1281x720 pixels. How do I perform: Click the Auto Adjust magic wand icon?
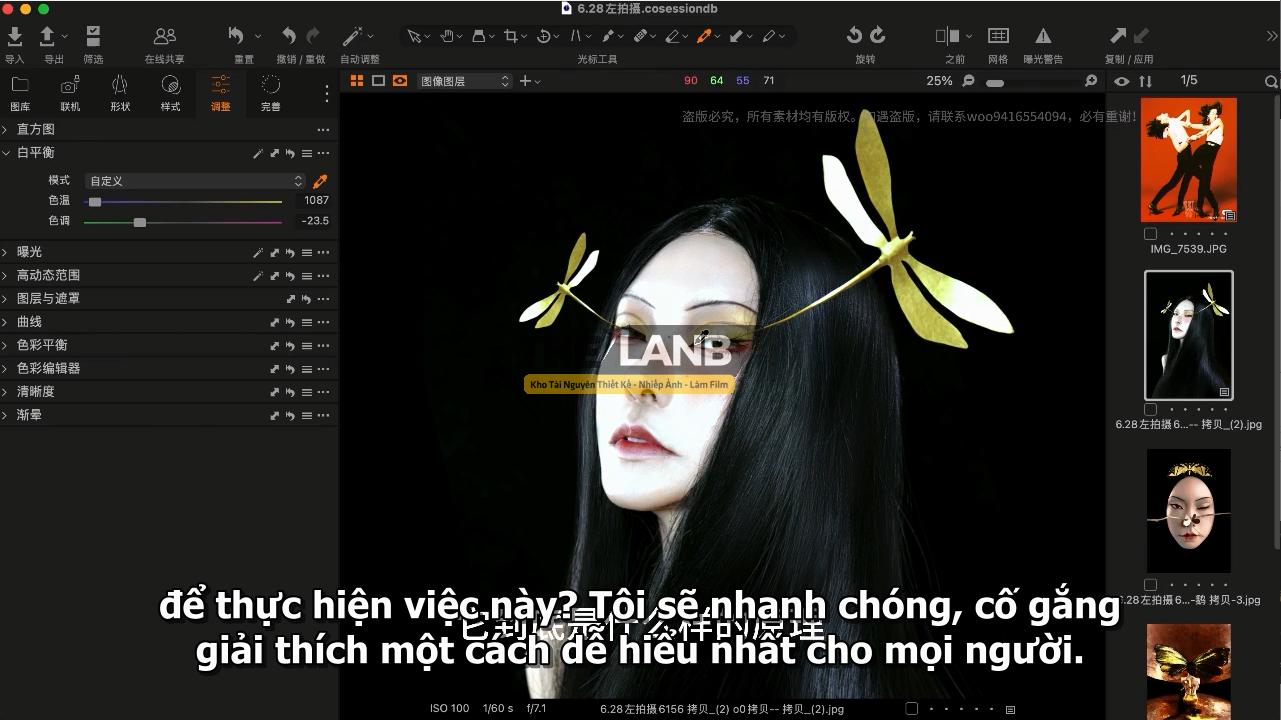pyautogui.click(x=353, y=36)
